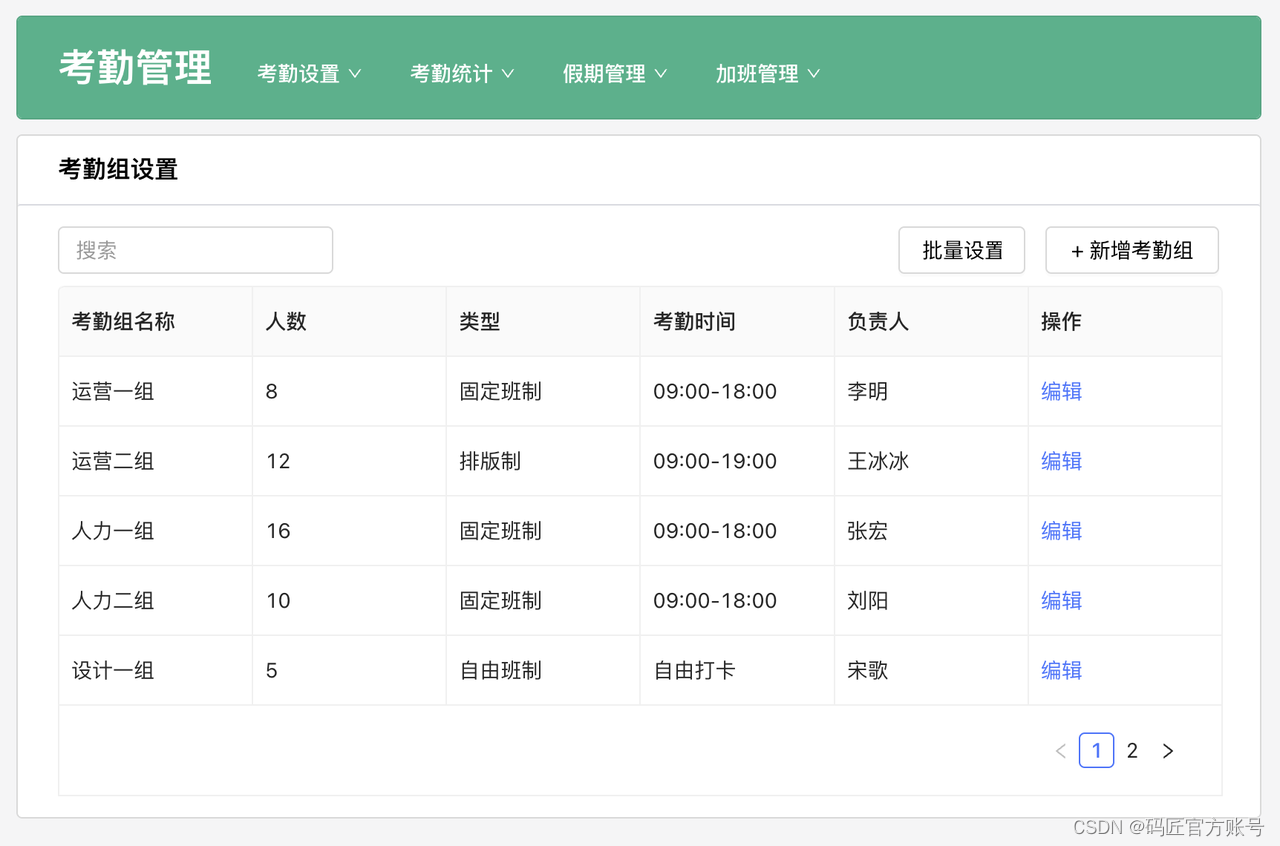Select the 运营二组 name cell

click(156, 461)
